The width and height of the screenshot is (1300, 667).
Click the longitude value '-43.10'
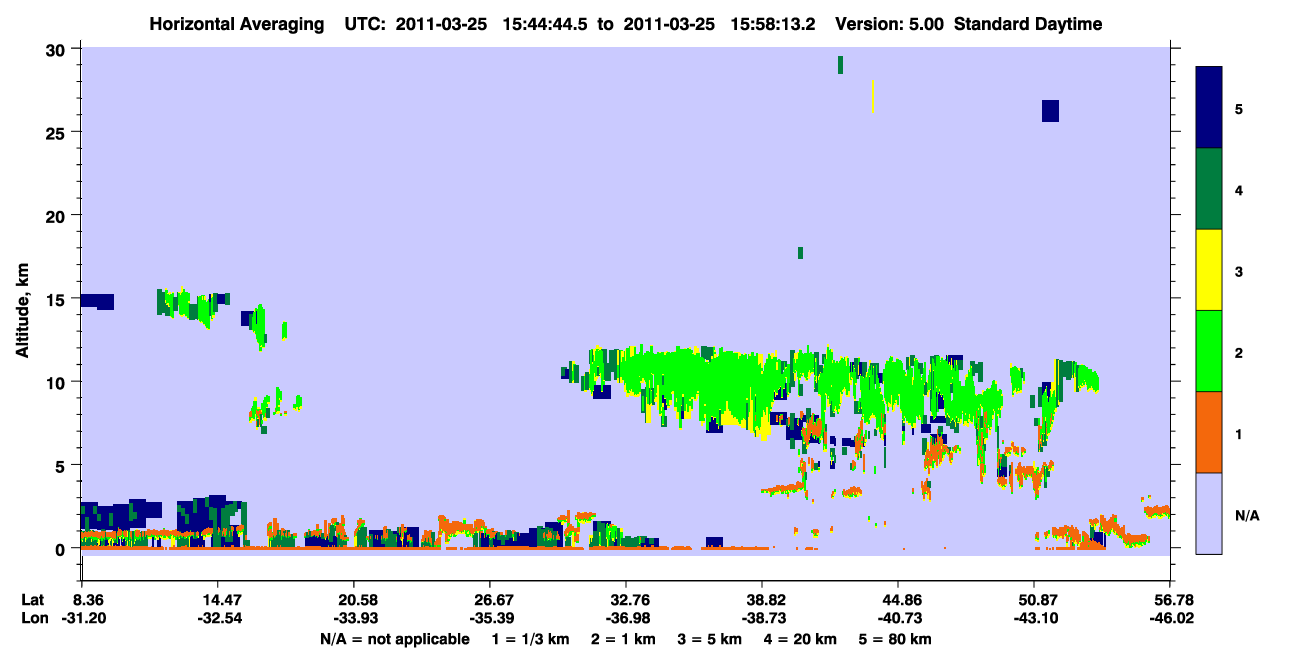click(1034, 619)
